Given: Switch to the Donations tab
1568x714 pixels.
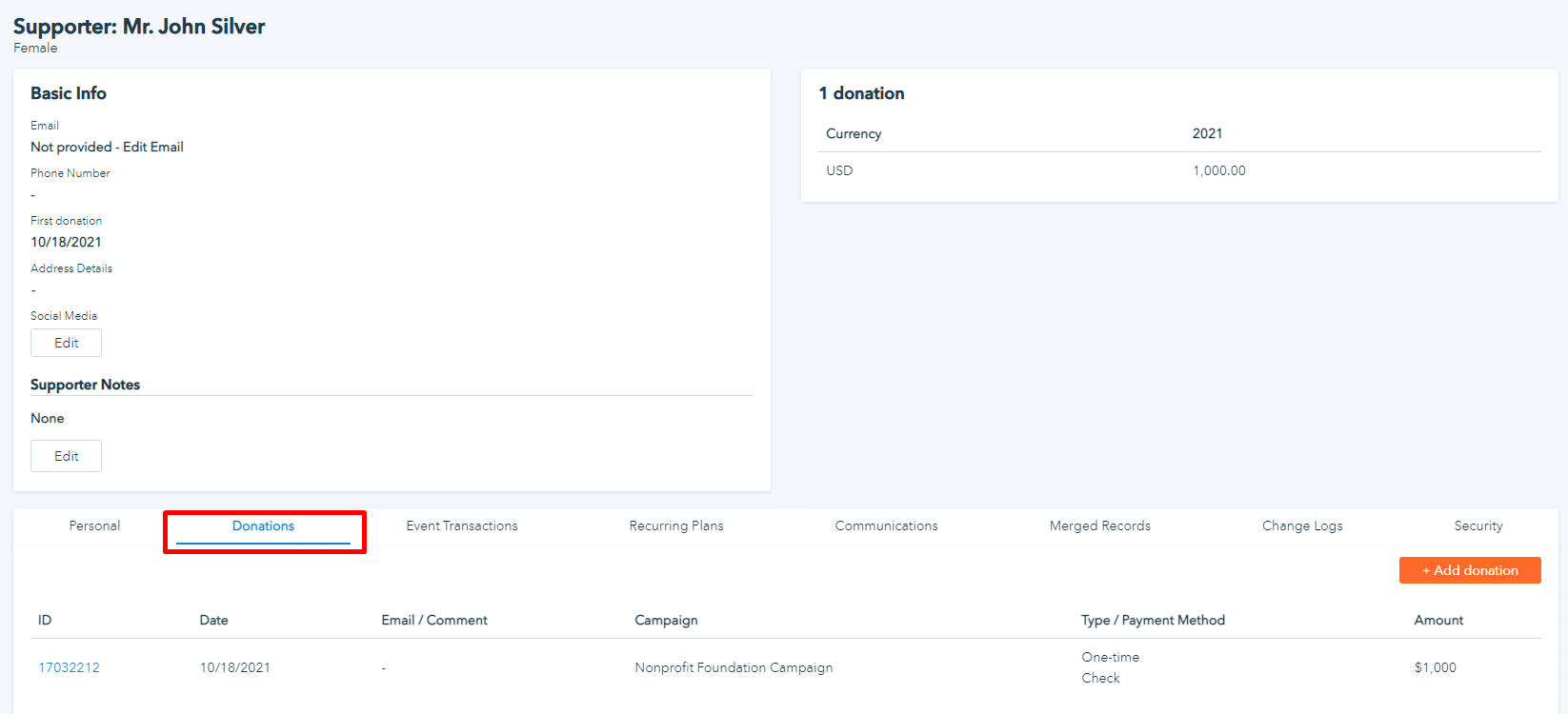Looking at the screenshot, I should point(263,526).
